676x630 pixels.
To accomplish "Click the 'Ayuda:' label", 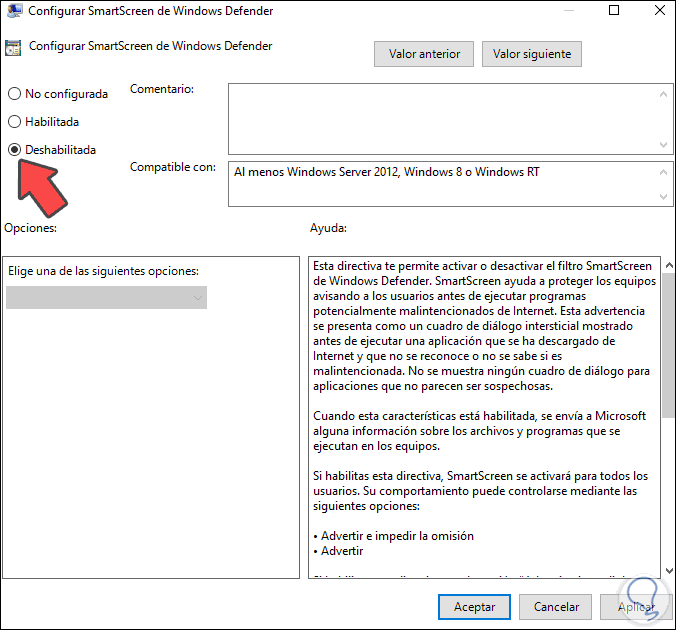I will pos(328,228).
